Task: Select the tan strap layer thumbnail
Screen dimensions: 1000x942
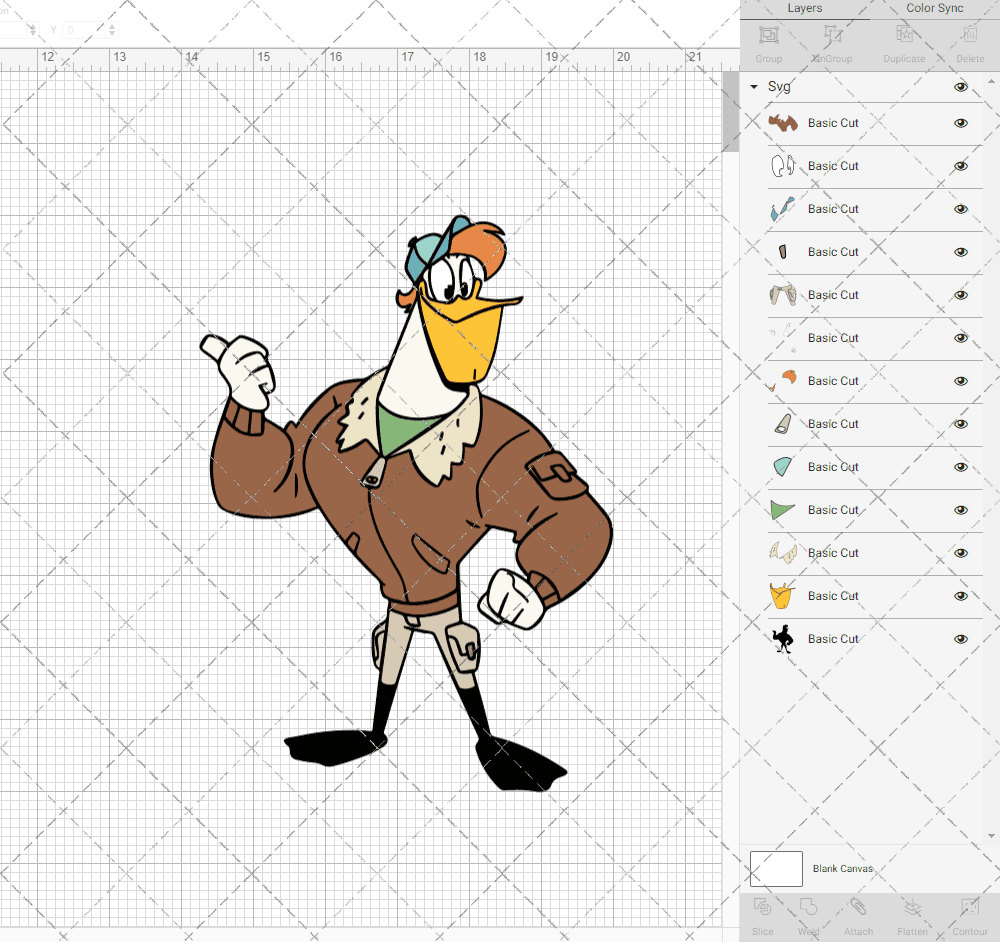Action: [783, 423]
